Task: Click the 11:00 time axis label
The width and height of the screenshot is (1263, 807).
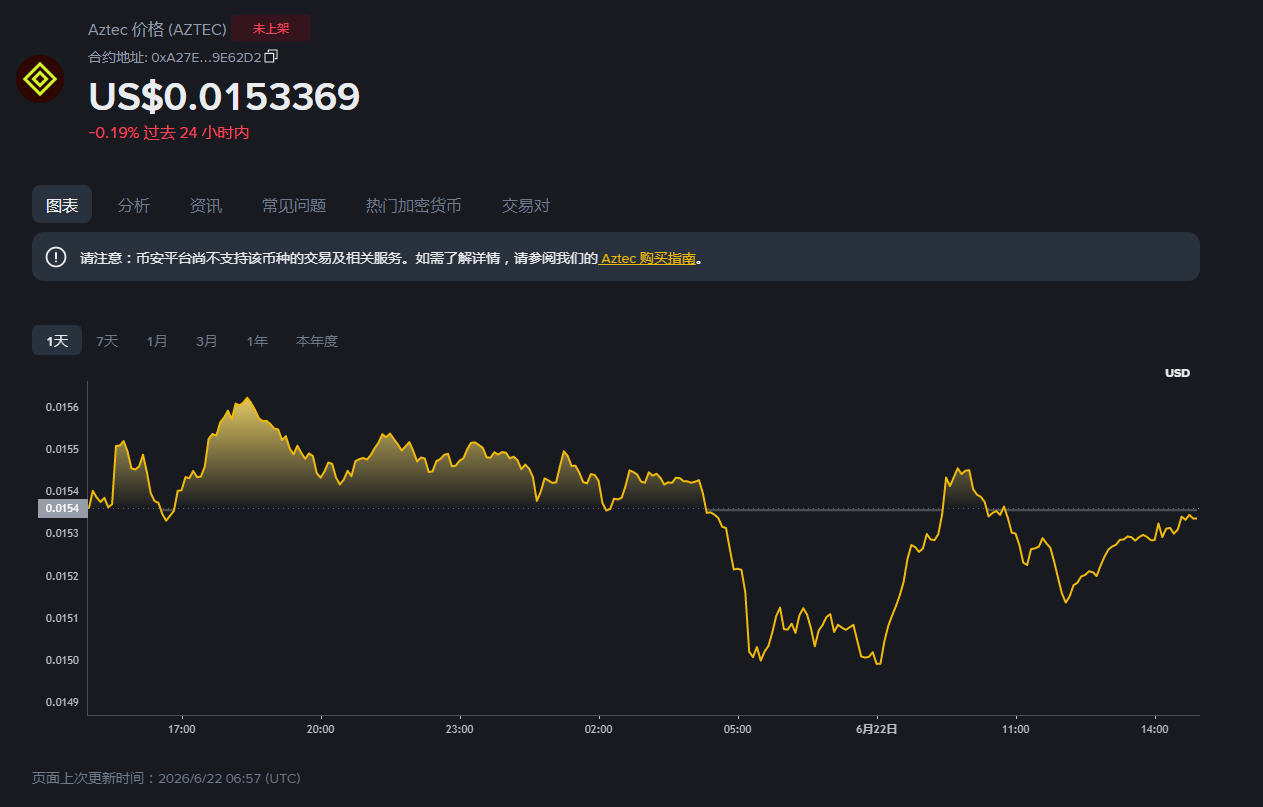Action: click(x=1016, y=730)
